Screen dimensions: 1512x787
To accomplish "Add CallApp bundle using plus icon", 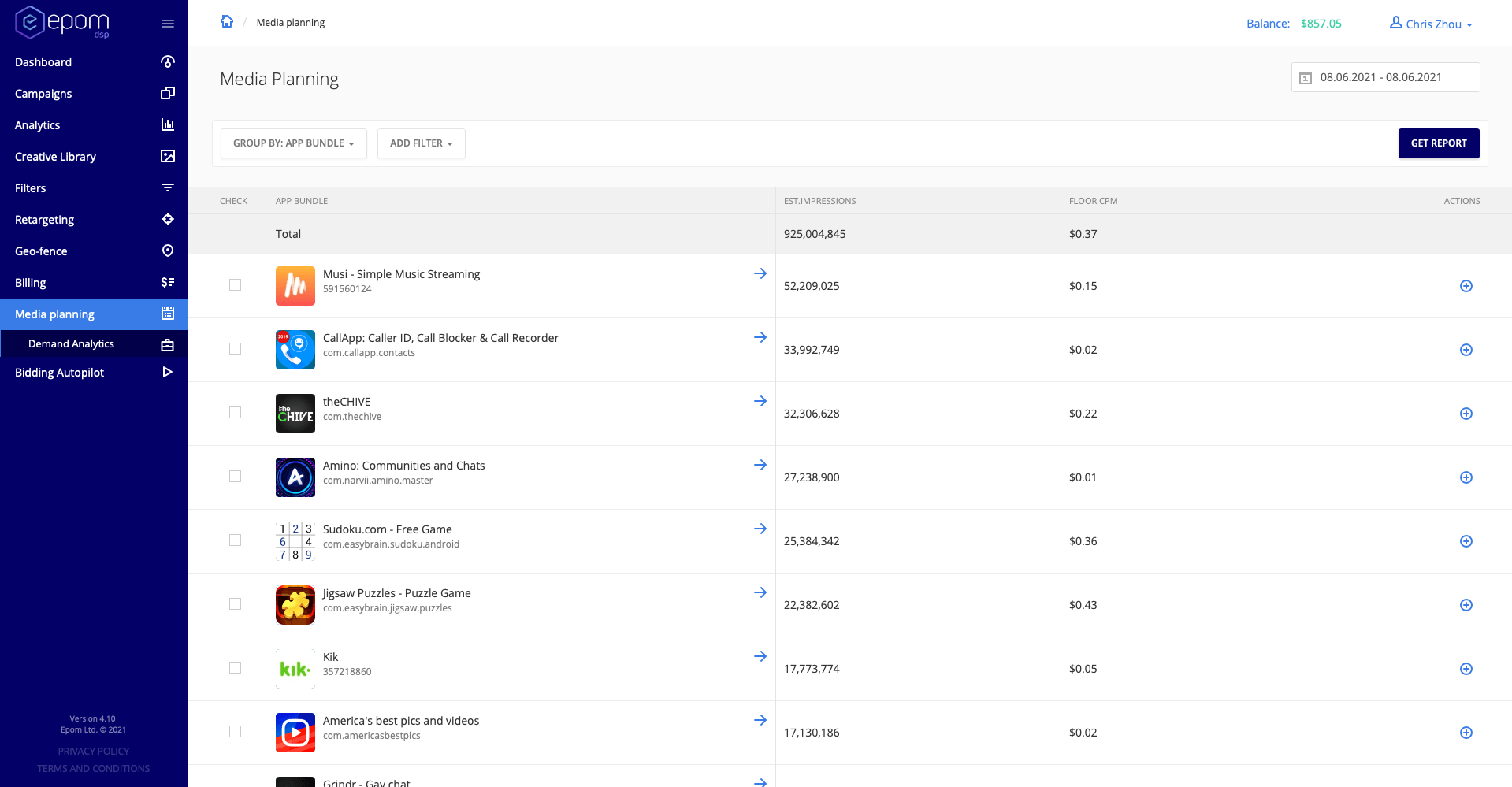I will tap(1466, 350).
